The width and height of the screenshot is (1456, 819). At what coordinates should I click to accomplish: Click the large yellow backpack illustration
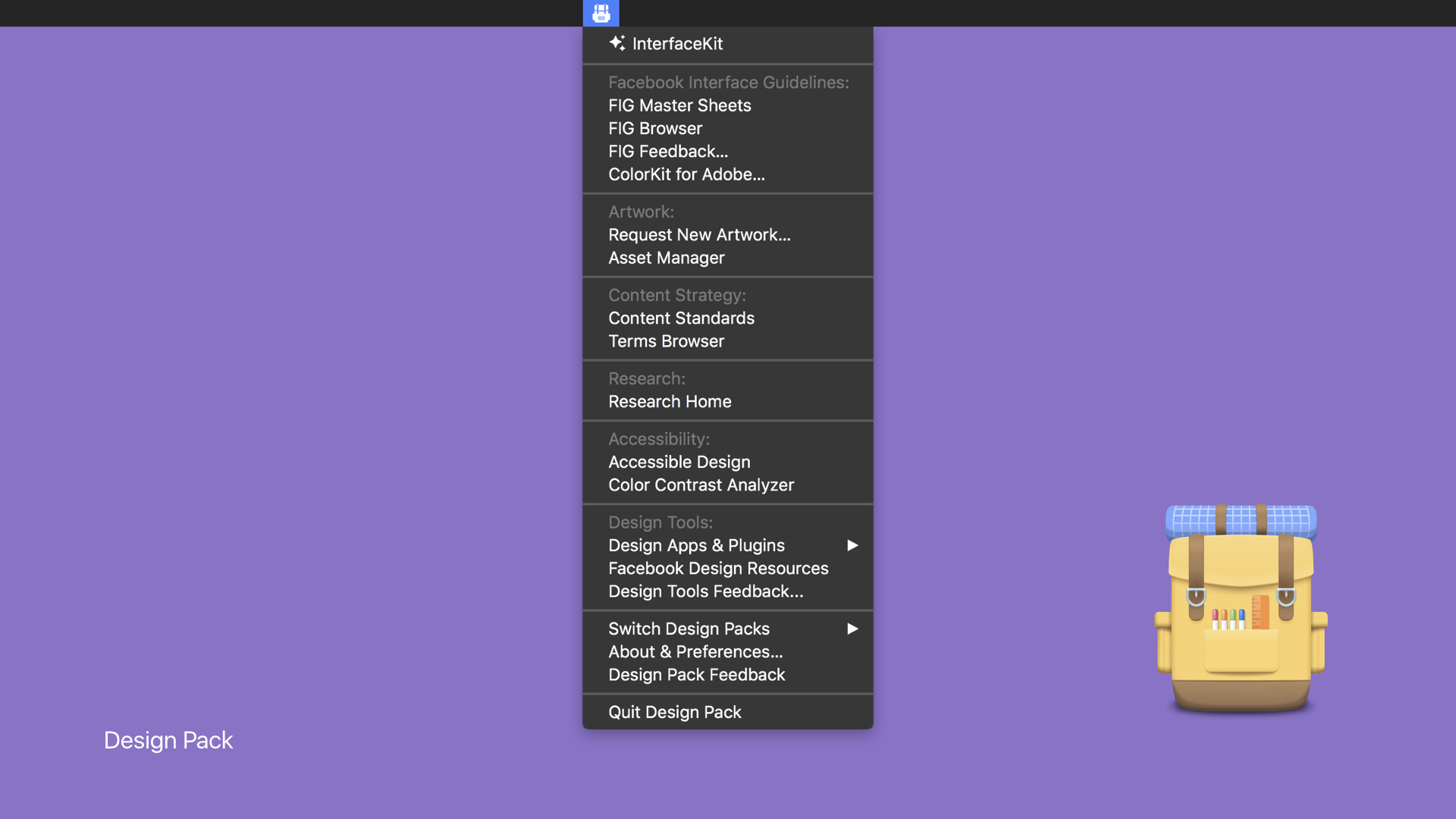(1241, 609)
